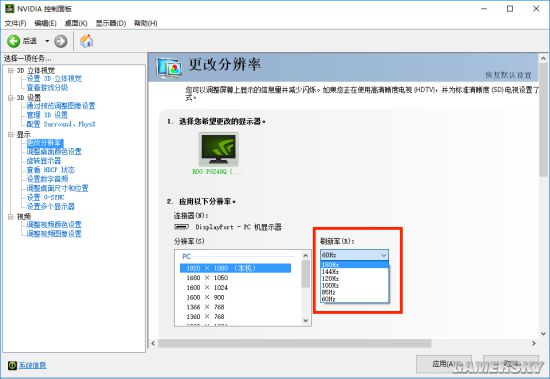Click the Home house icon

[x=87, y=41]
